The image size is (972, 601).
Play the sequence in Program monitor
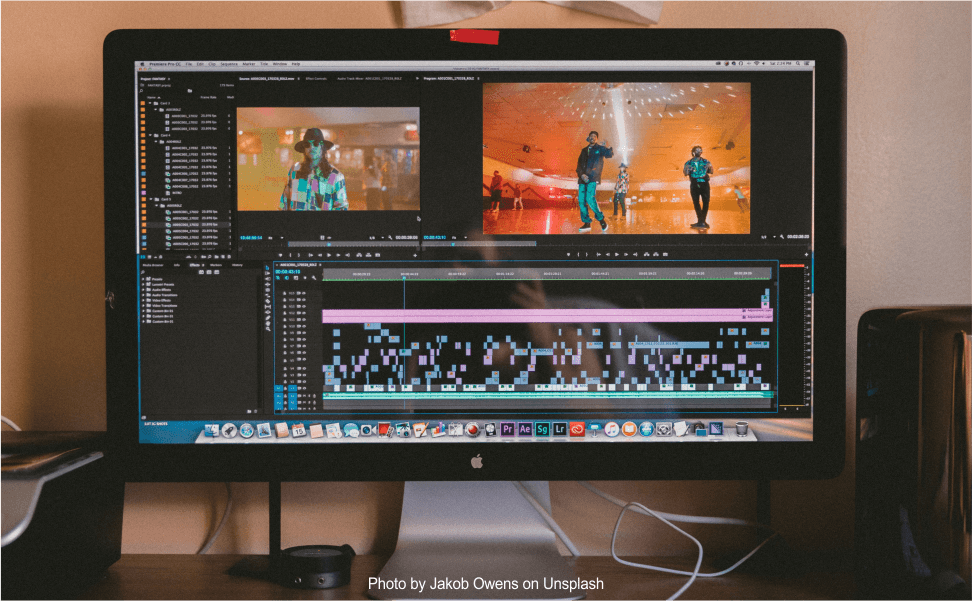point(616,254)
